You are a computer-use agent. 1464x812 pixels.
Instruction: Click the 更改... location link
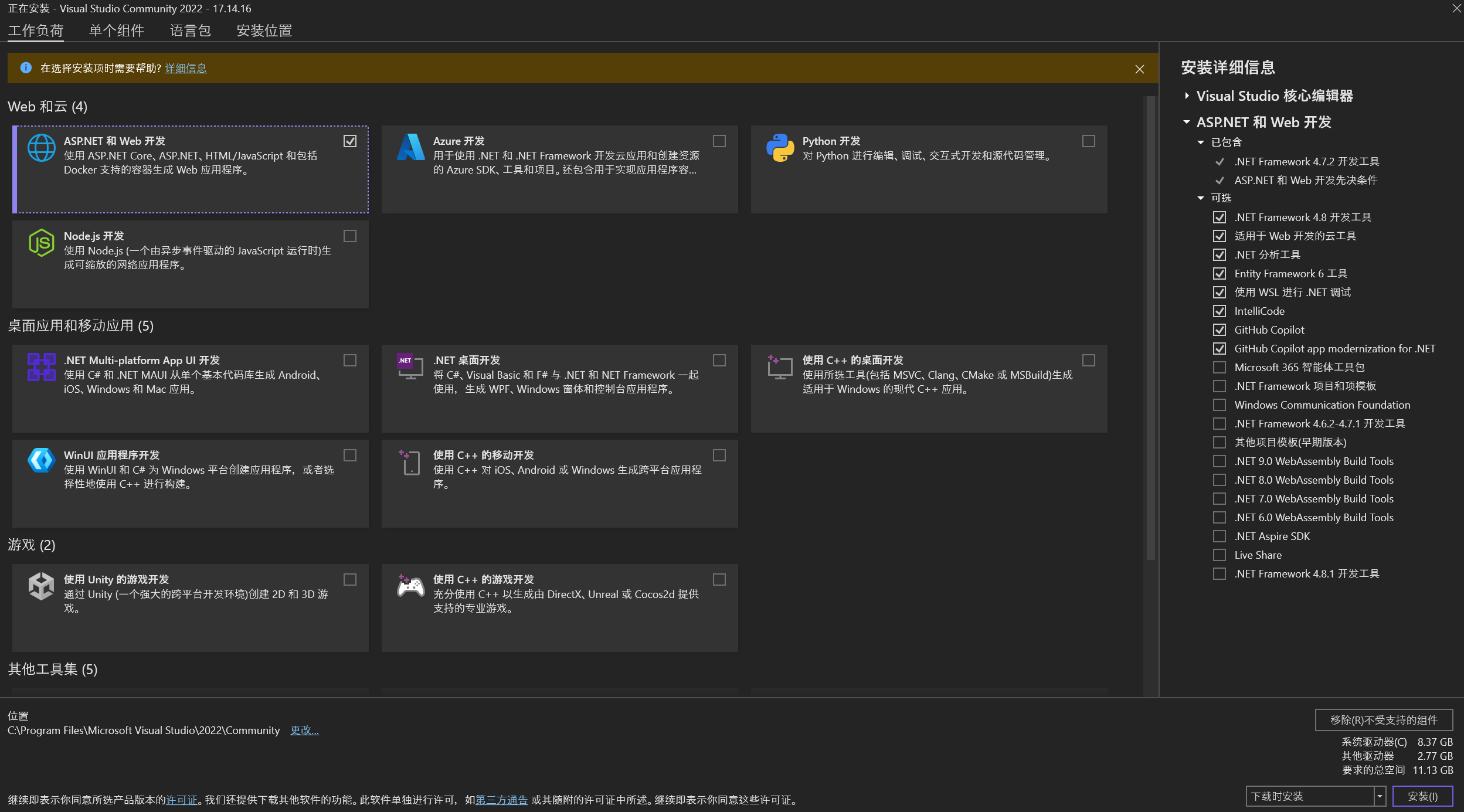pyautogui.click(x=304, y=731)
